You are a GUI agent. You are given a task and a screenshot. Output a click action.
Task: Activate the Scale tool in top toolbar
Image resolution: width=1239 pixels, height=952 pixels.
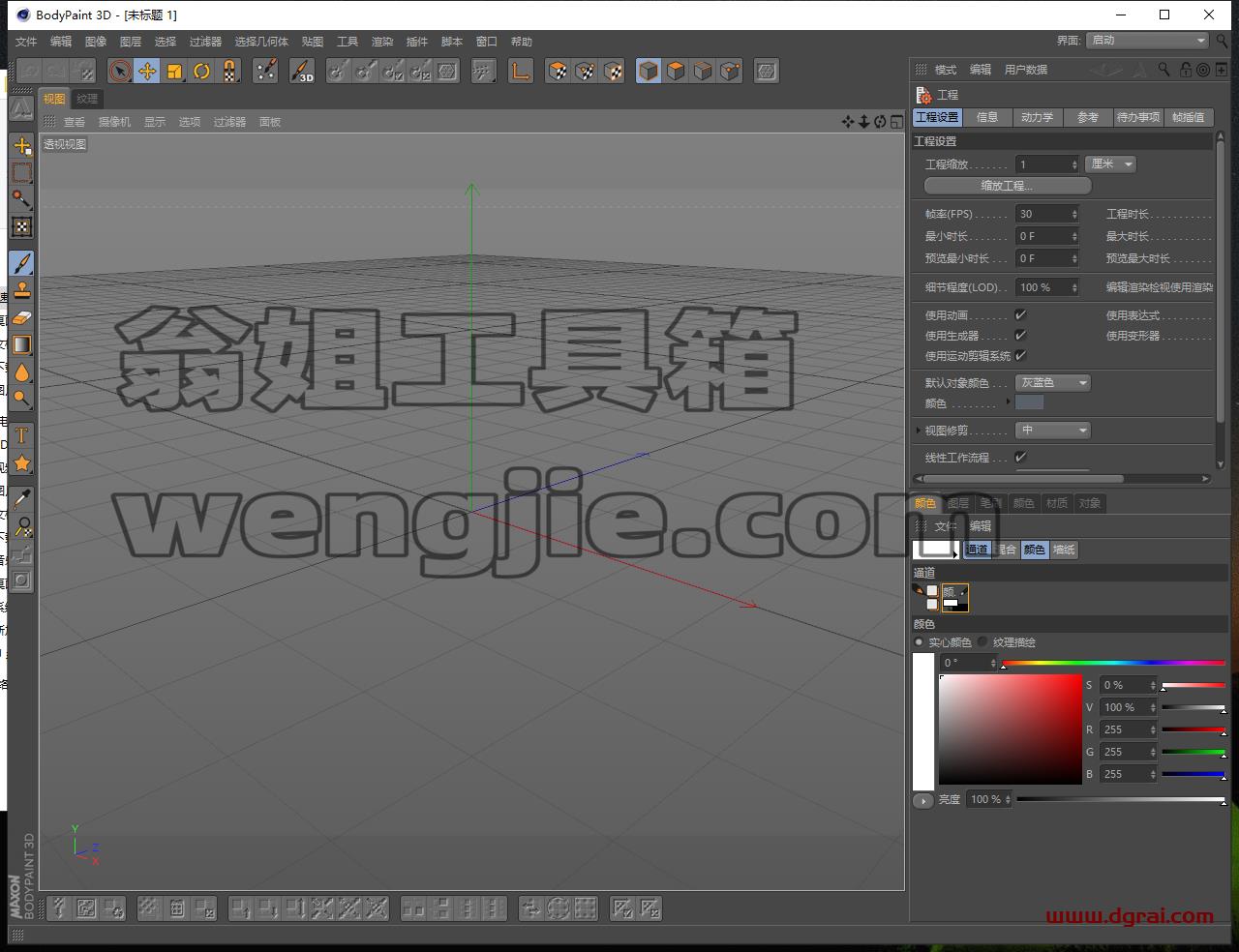174,71
